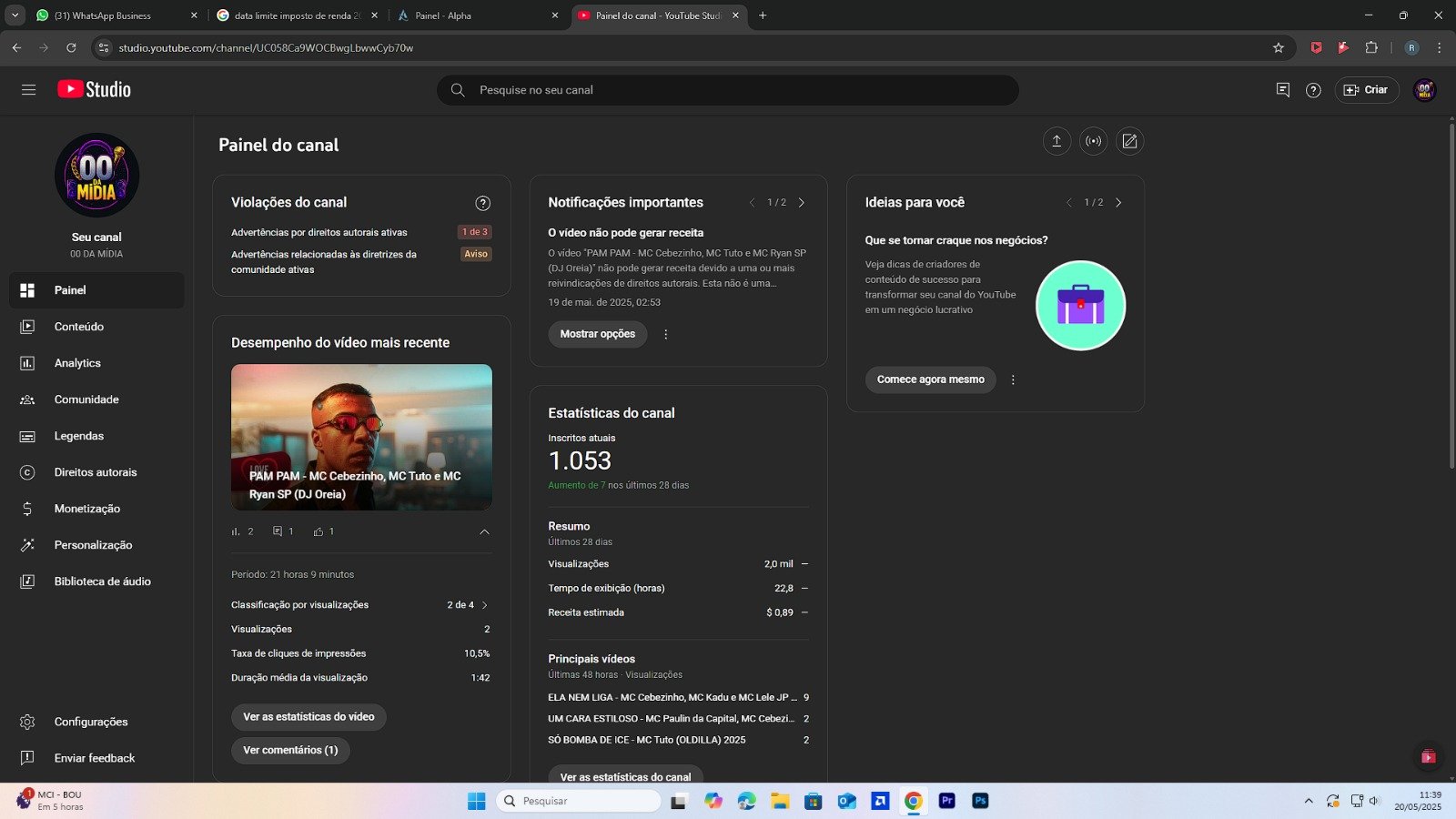This screenshot has width=1456, height=819.
Task: Click the briefcase illustration in Ideias card
Action: (x=1081, y=306)
